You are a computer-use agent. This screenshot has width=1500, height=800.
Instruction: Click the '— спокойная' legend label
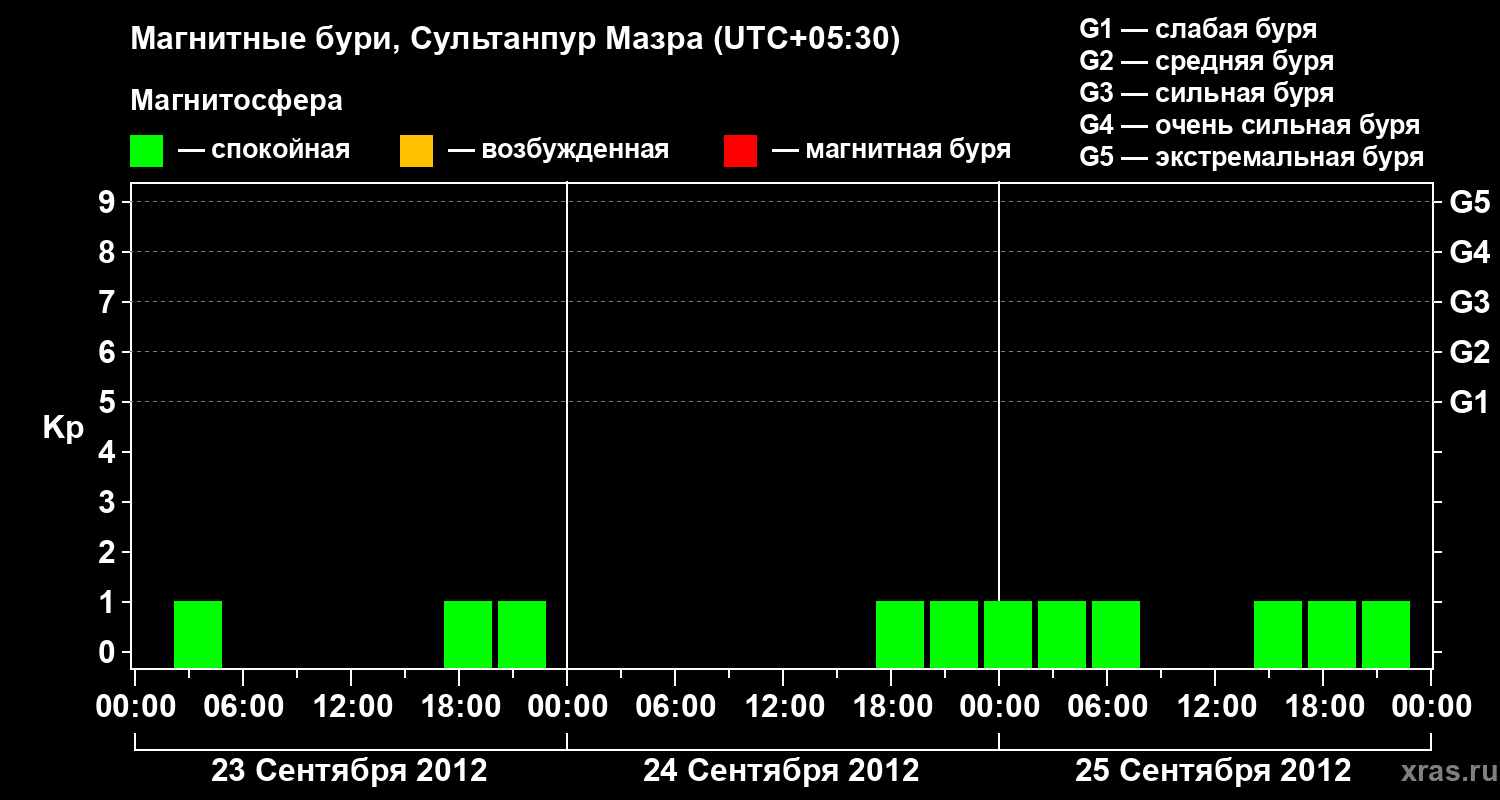coord(264,150)
